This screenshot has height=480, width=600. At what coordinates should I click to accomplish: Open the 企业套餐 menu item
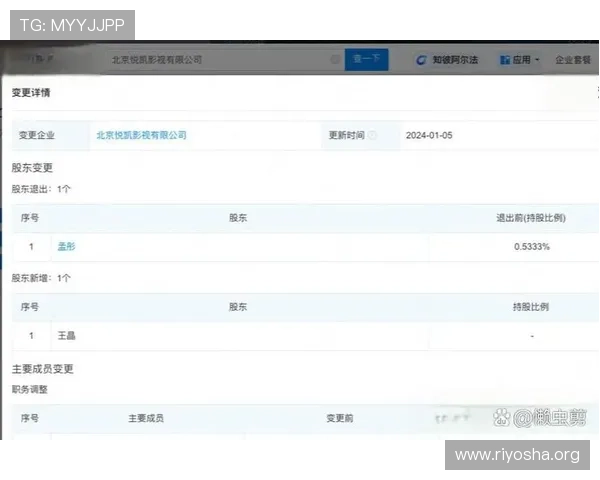pos(573,60)
